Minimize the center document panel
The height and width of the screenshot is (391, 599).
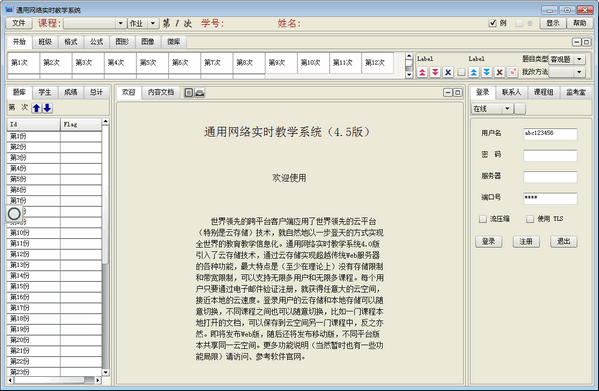click(448, 92)
